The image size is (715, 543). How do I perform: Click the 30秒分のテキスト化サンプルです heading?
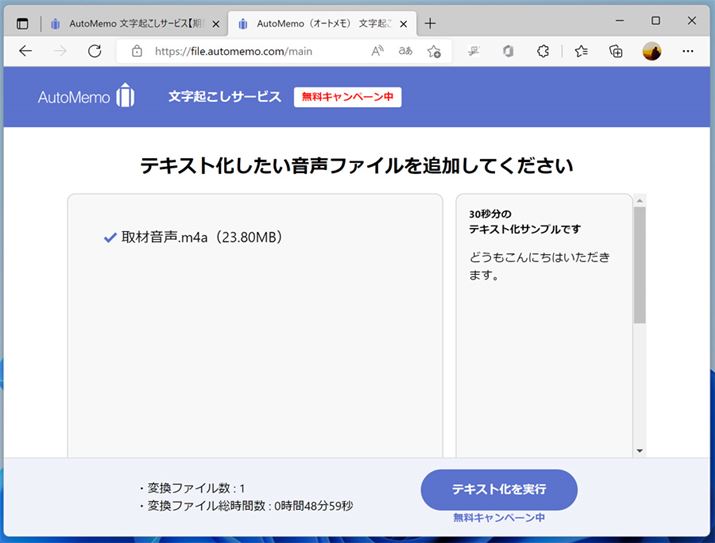pos(525,222)
